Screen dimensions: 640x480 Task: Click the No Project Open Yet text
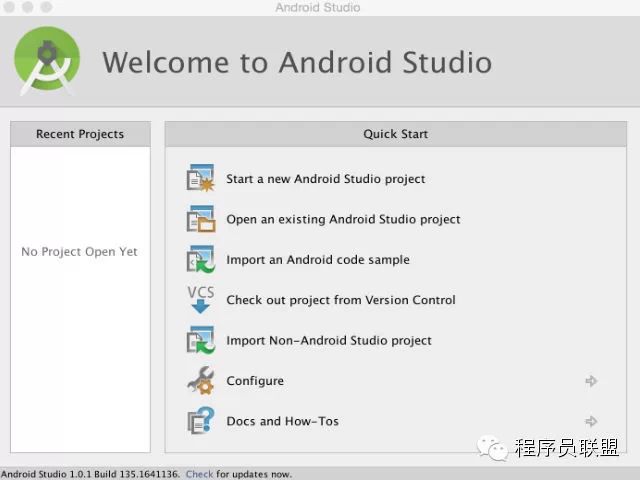point(79,252)
